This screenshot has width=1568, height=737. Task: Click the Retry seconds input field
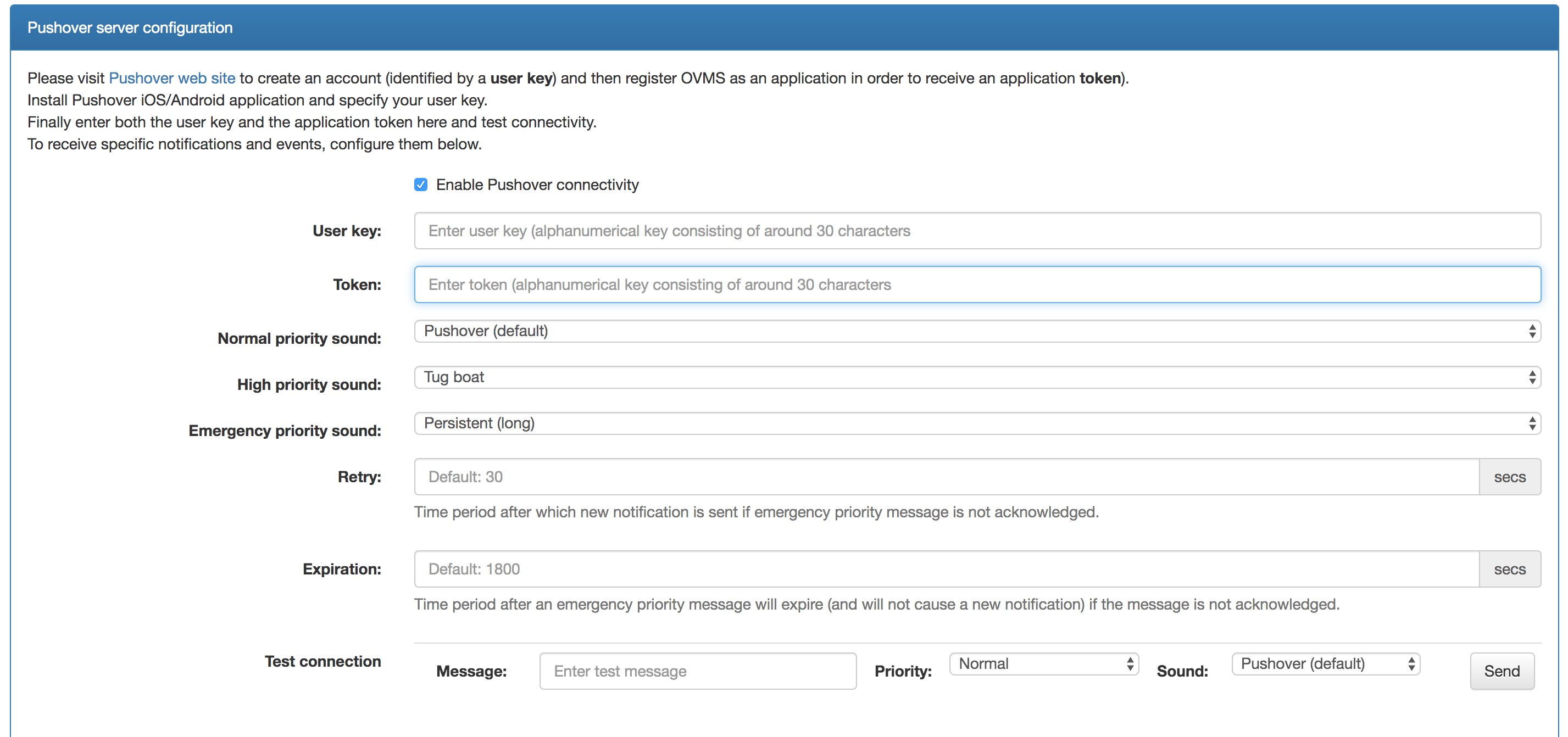click(946, 477)
